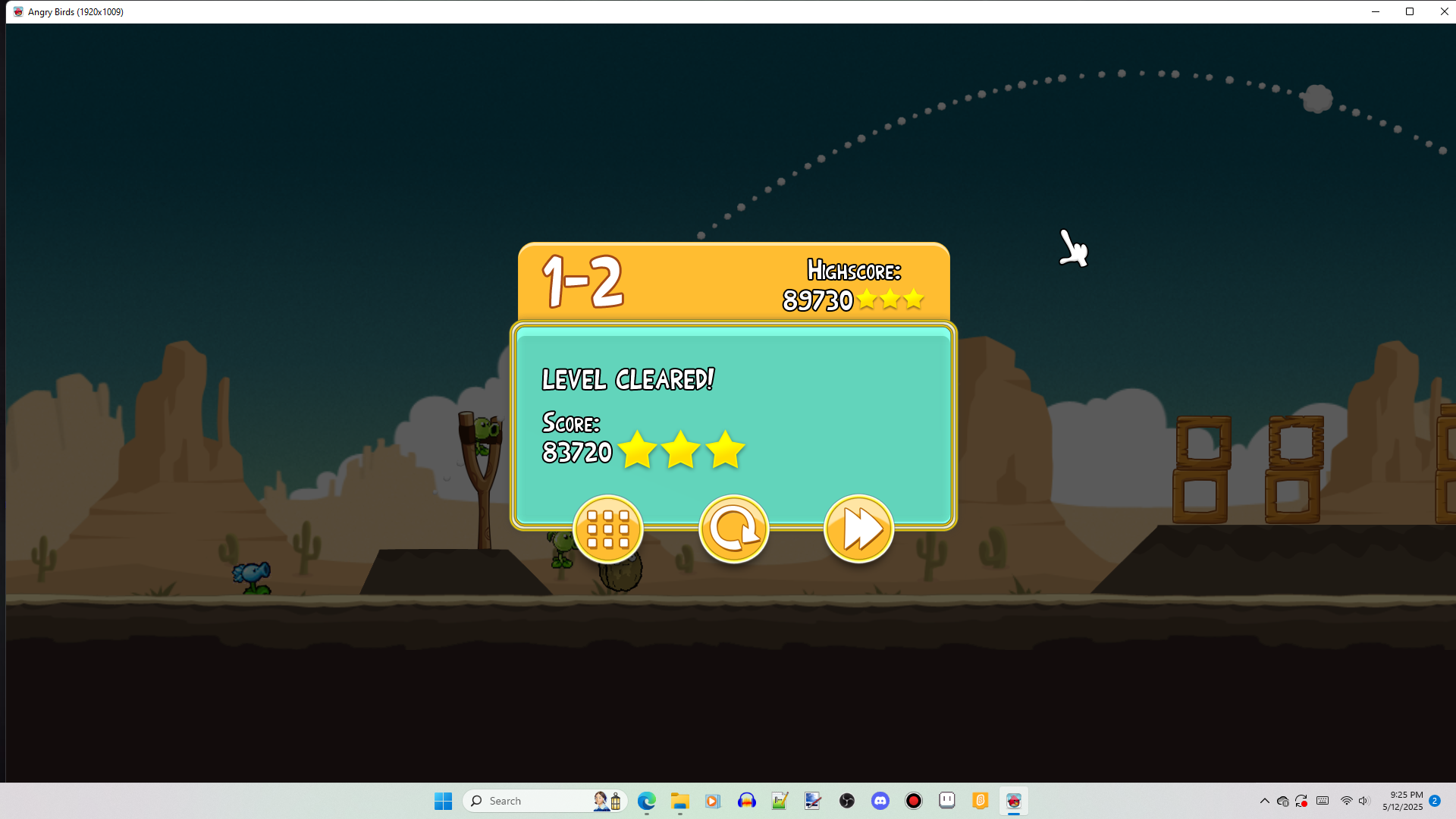Screen dimensions: 1456x819
Task: Open the touch keyboard tray icon
Action: point(1323,801)
